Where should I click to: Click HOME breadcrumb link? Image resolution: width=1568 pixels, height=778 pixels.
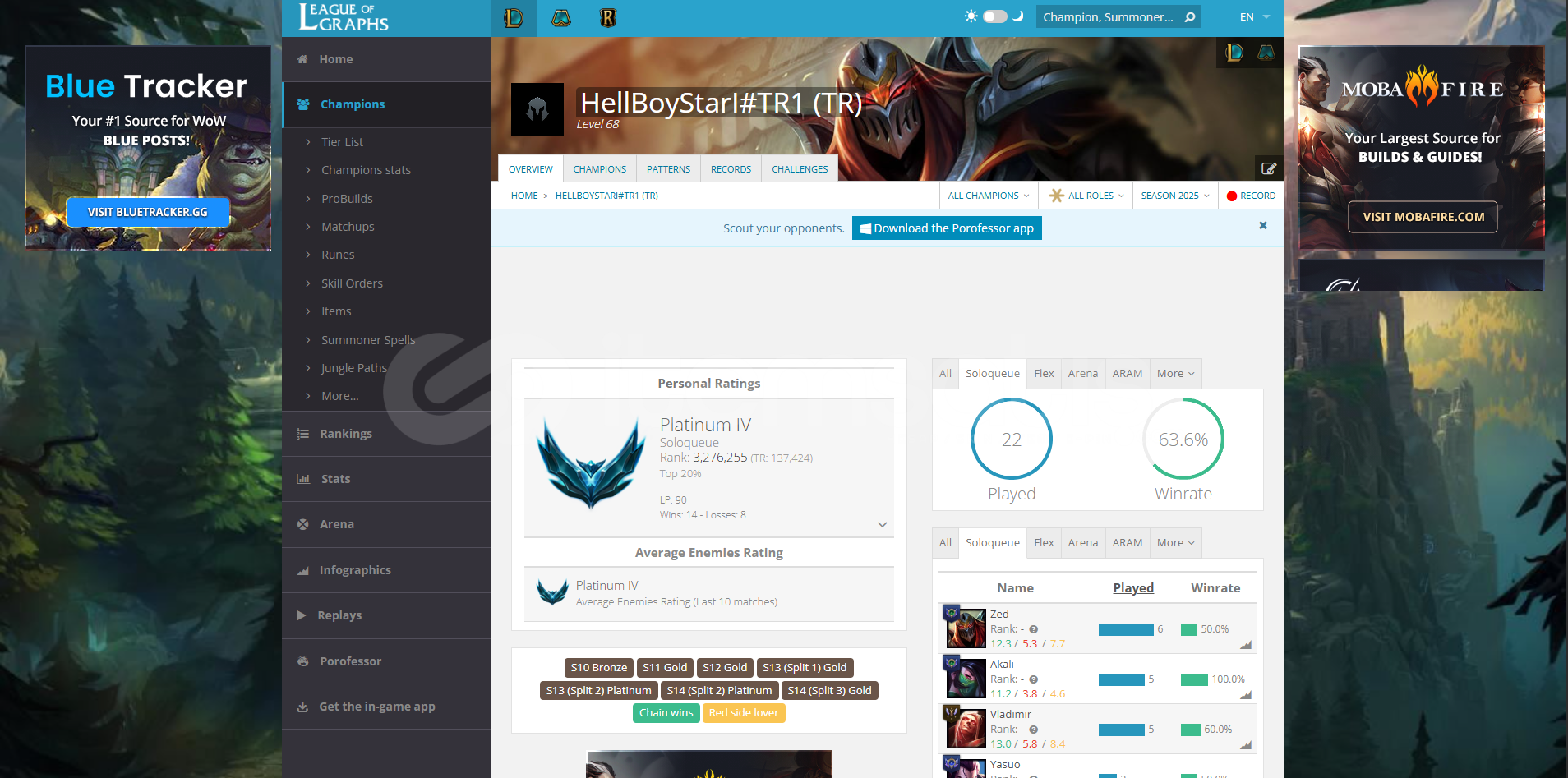click(x=524, y=196)
